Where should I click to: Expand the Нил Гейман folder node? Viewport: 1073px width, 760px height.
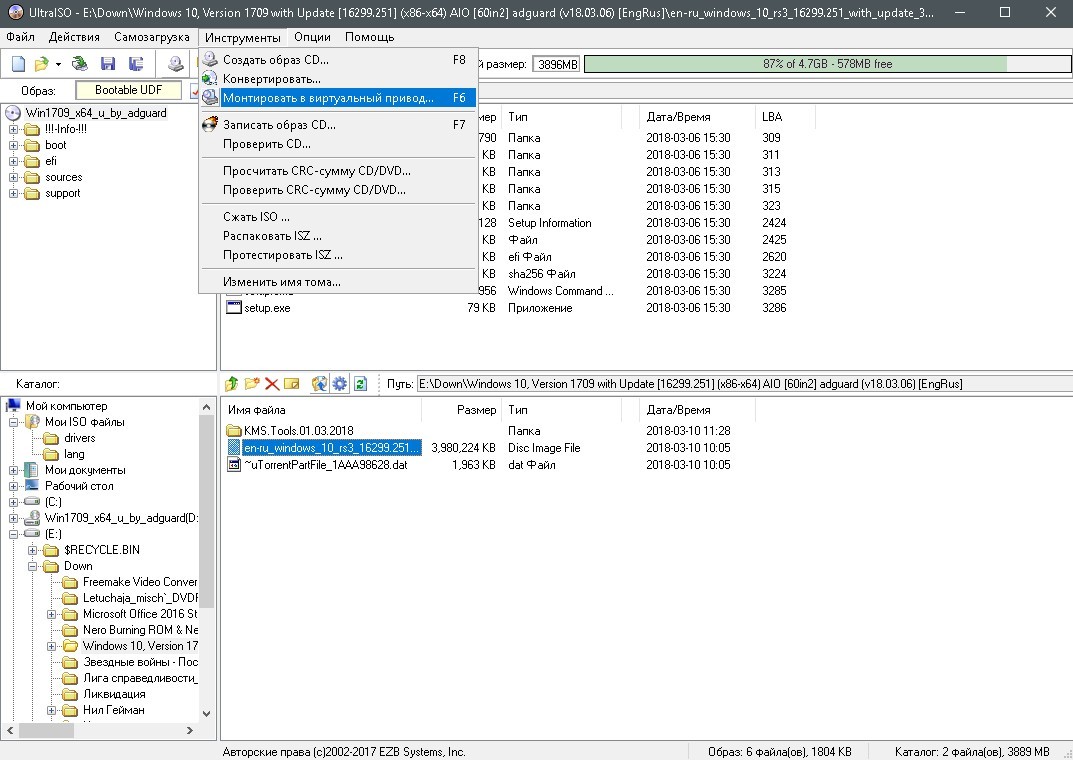51,710
